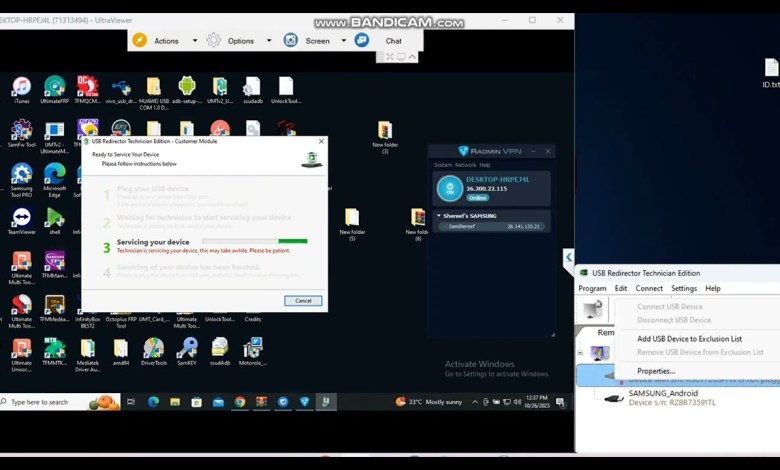Click the IP address 26.200.22.115 in Radmin VPN
Image resolution: width=780 pixels, height=470 pixels.
click(x=487, y=188)
